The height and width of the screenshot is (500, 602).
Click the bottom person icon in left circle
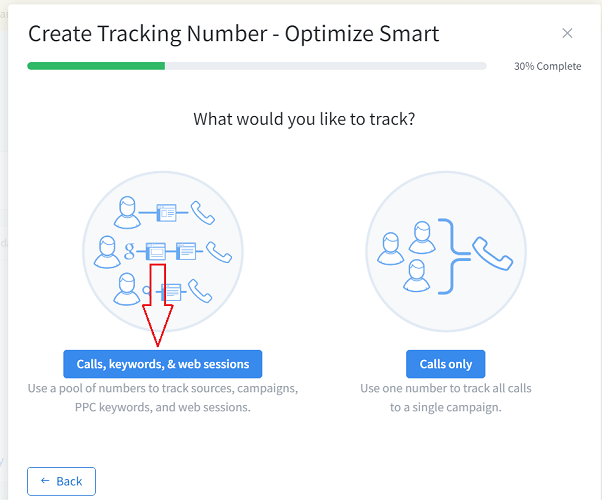[127, 290]
